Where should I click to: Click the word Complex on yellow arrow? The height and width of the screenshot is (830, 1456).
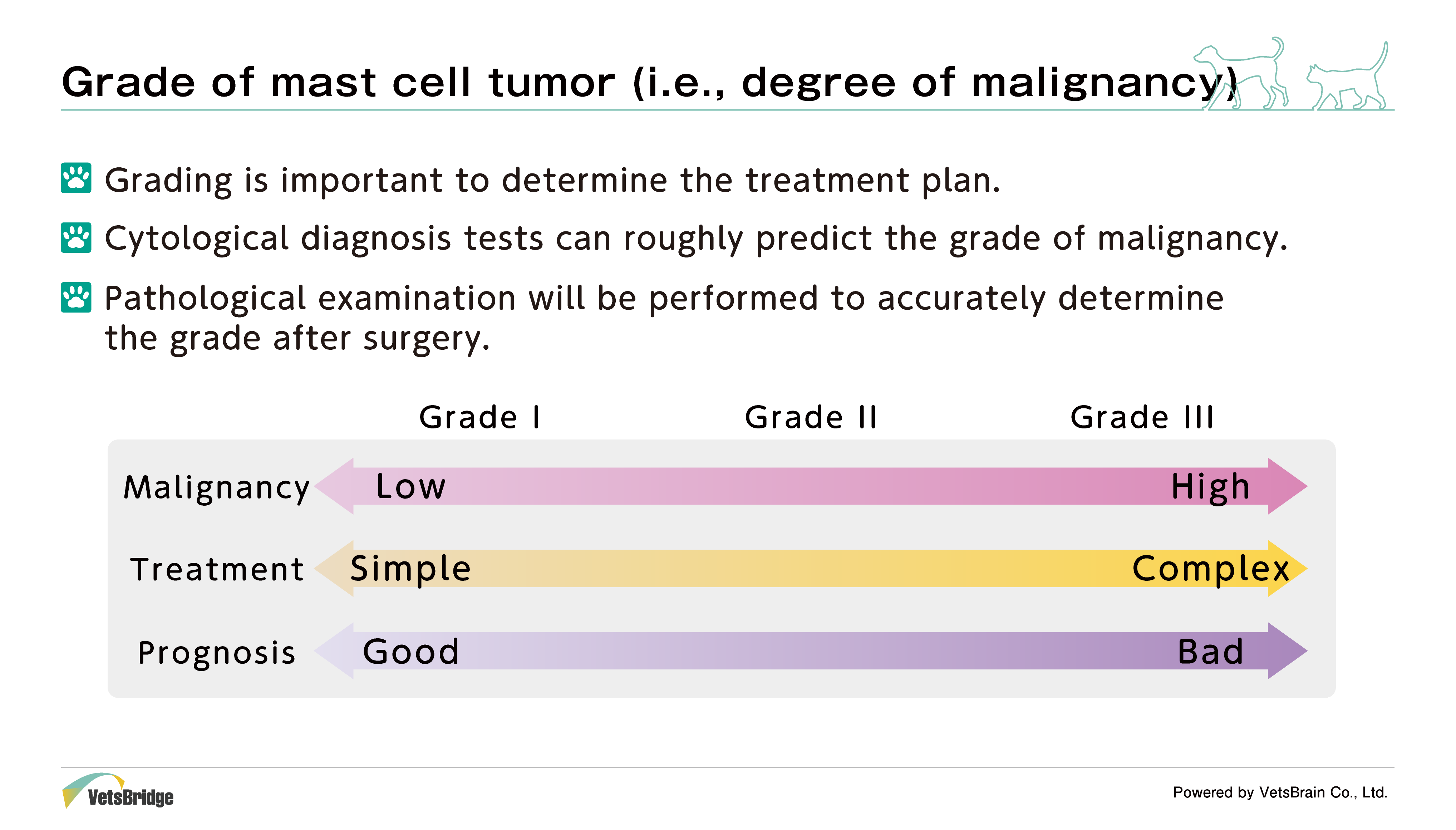pos(1210,569)
